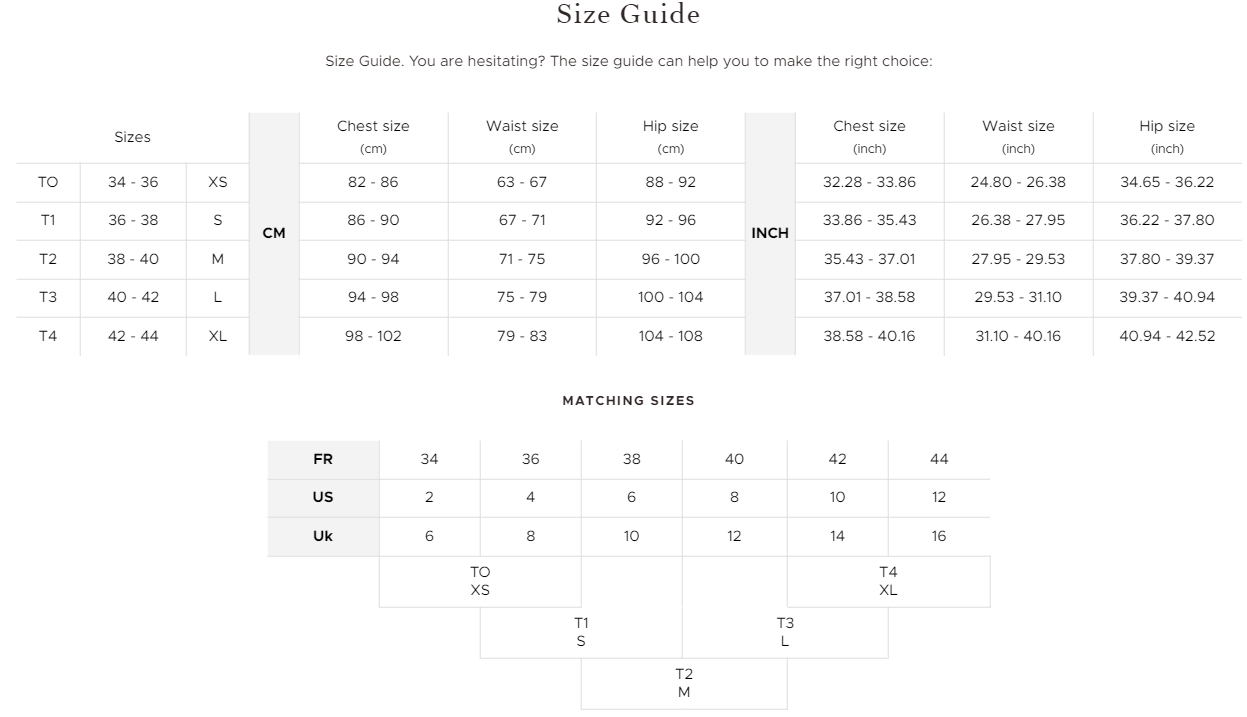Click the MATCHING SIZES heading

click(x=628, y=400)
